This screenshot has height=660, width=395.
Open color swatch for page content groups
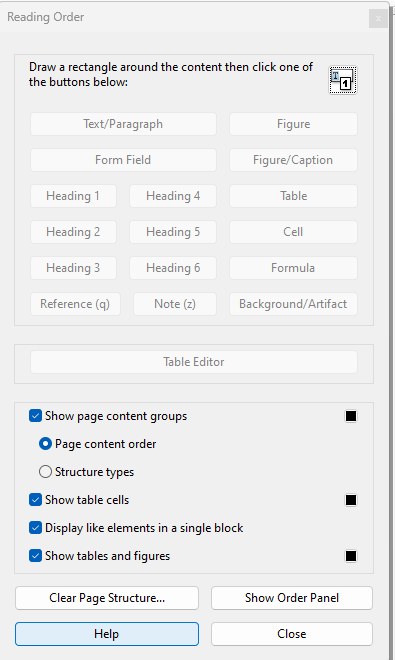coord(351,416)
